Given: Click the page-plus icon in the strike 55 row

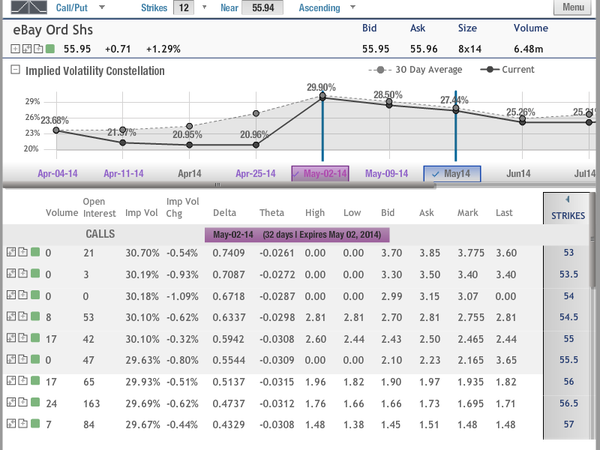Looking at the screenshot, I should click(x=23, y=338).
